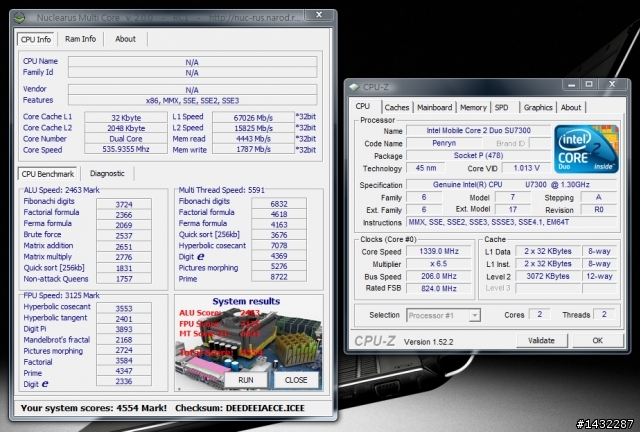This screenshot has height=432, width=640.
Task: Click the Features field with x86, MMX, SSE
Action: tap(192, 100)
